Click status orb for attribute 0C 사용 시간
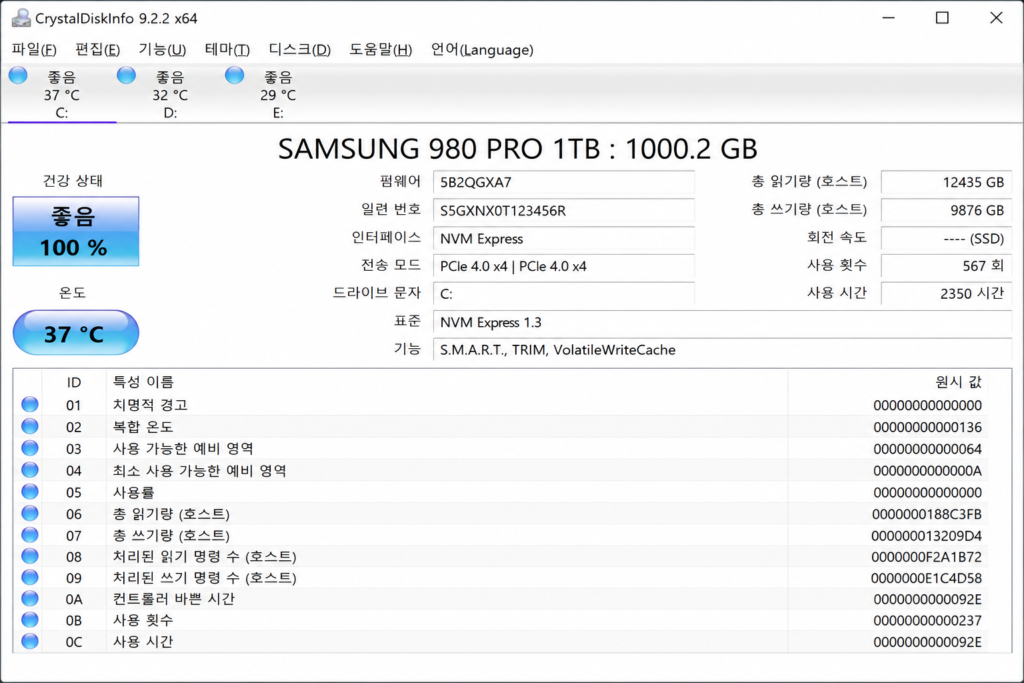Screen dimensions: 1024x683 (x=30, y=641)
